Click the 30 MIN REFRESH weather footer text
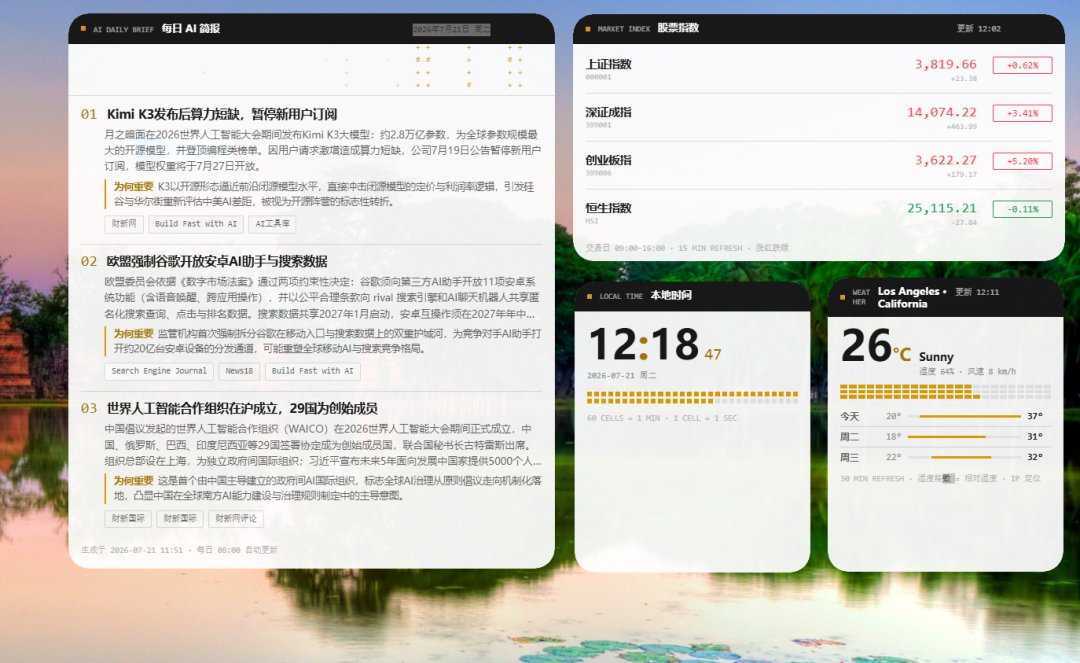Viewport: 1080px width, 663px height. 940,478
